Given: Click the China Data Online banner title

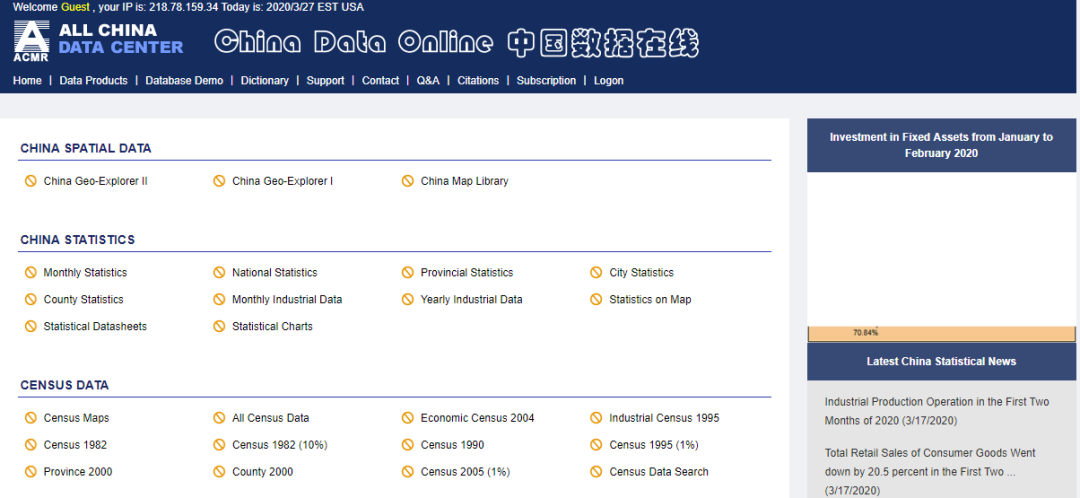Looking at the screenshot, I should click(457, 43).
